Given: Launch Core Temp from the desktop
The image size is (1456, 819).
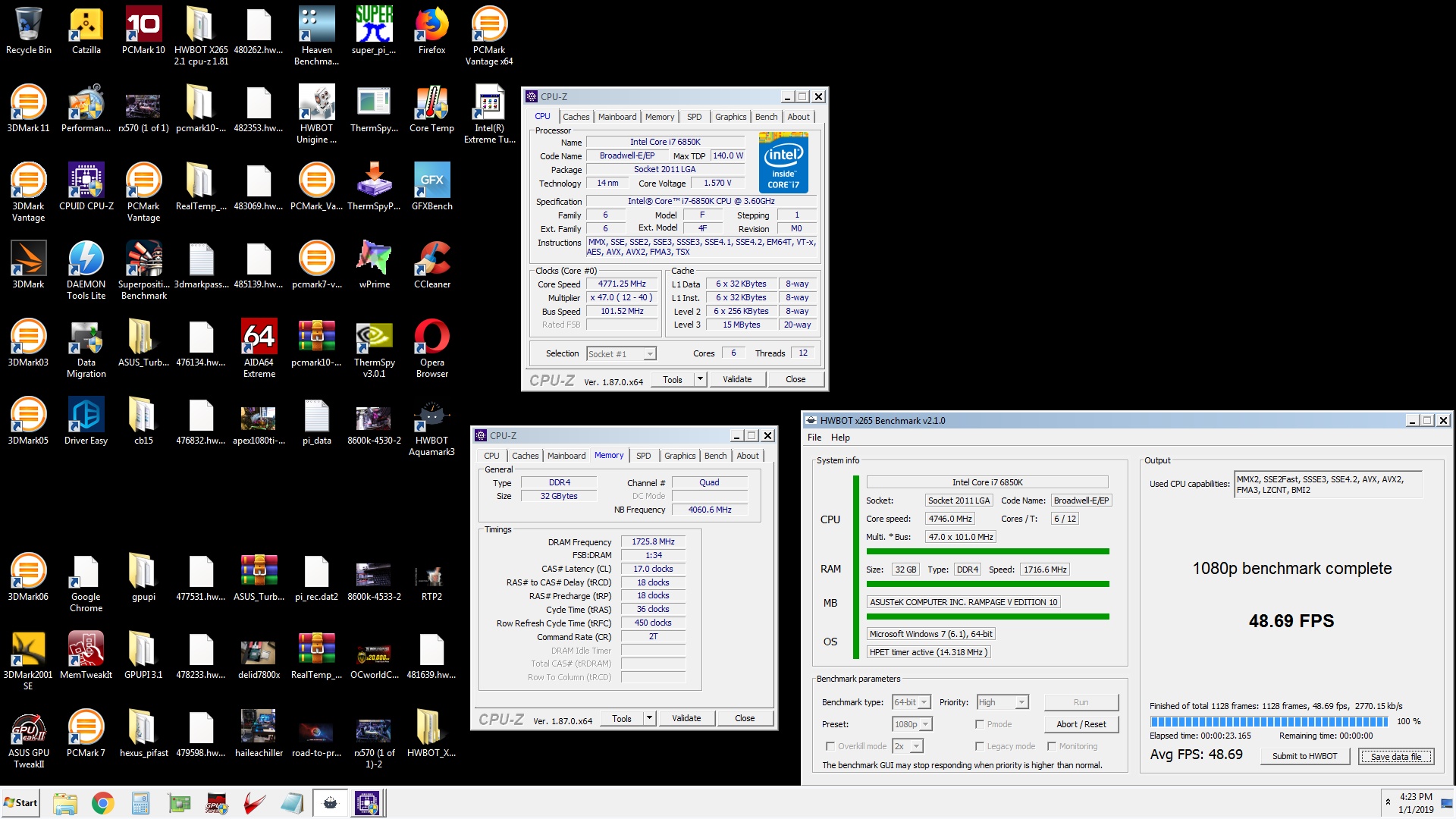Looking at the screenshot, I should click(431, 108).
